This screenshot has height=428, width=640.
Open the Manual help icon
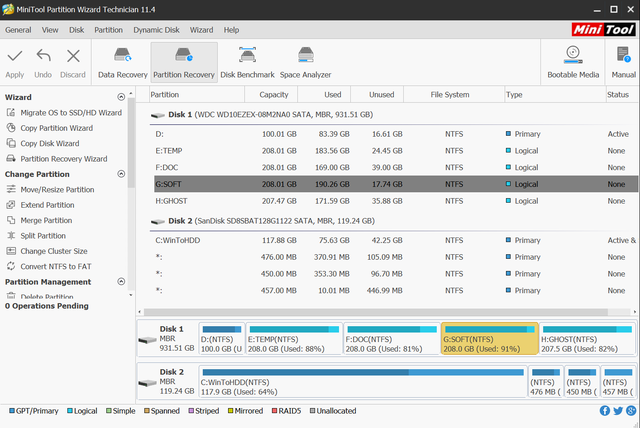tap(623, 62)
